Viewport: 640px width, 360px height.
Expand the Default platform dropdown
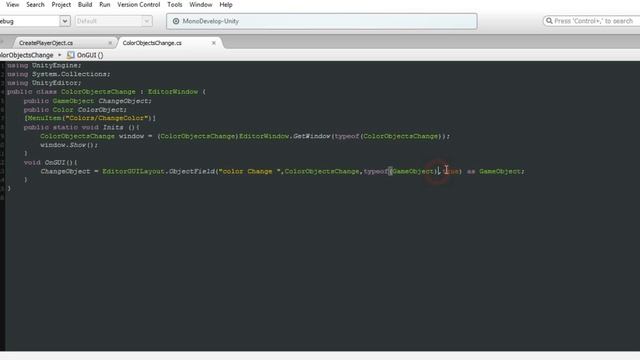tap(147, 21)
